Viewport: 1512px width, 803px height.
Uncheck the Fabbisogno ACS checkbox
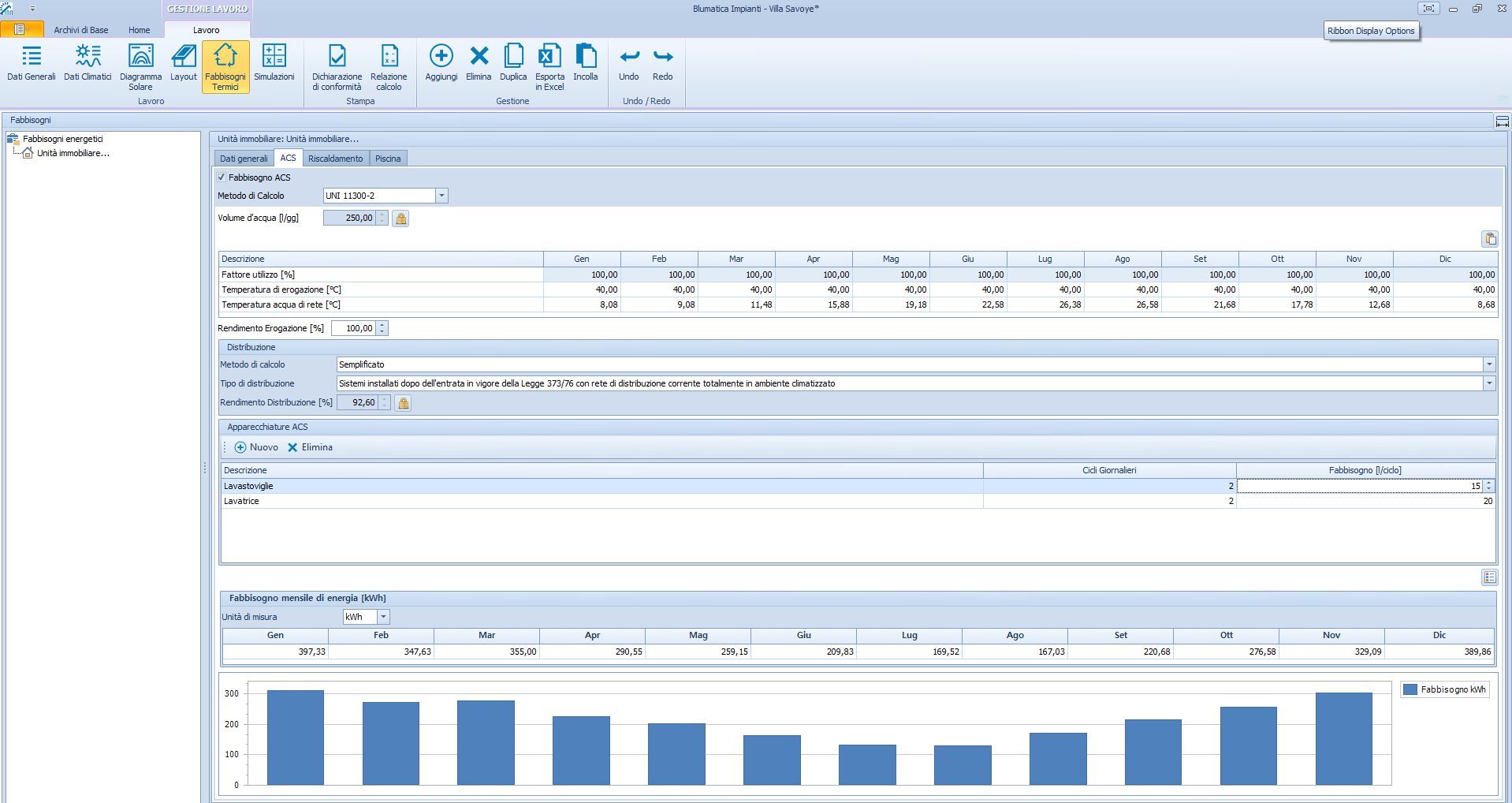point(222,177)
